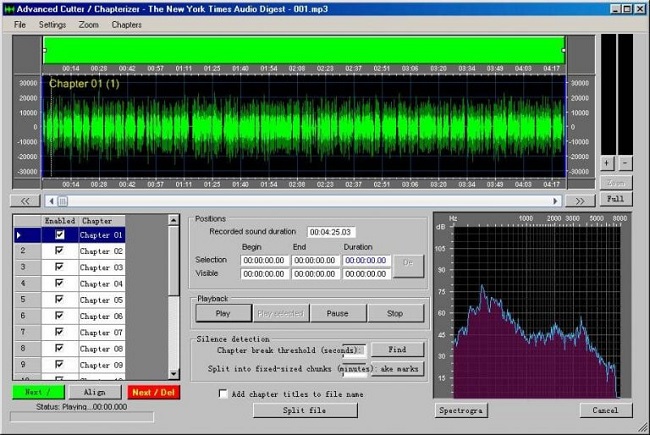Jump backward with the << button
This screenshot has width=650, height=435.
point(25,201)
